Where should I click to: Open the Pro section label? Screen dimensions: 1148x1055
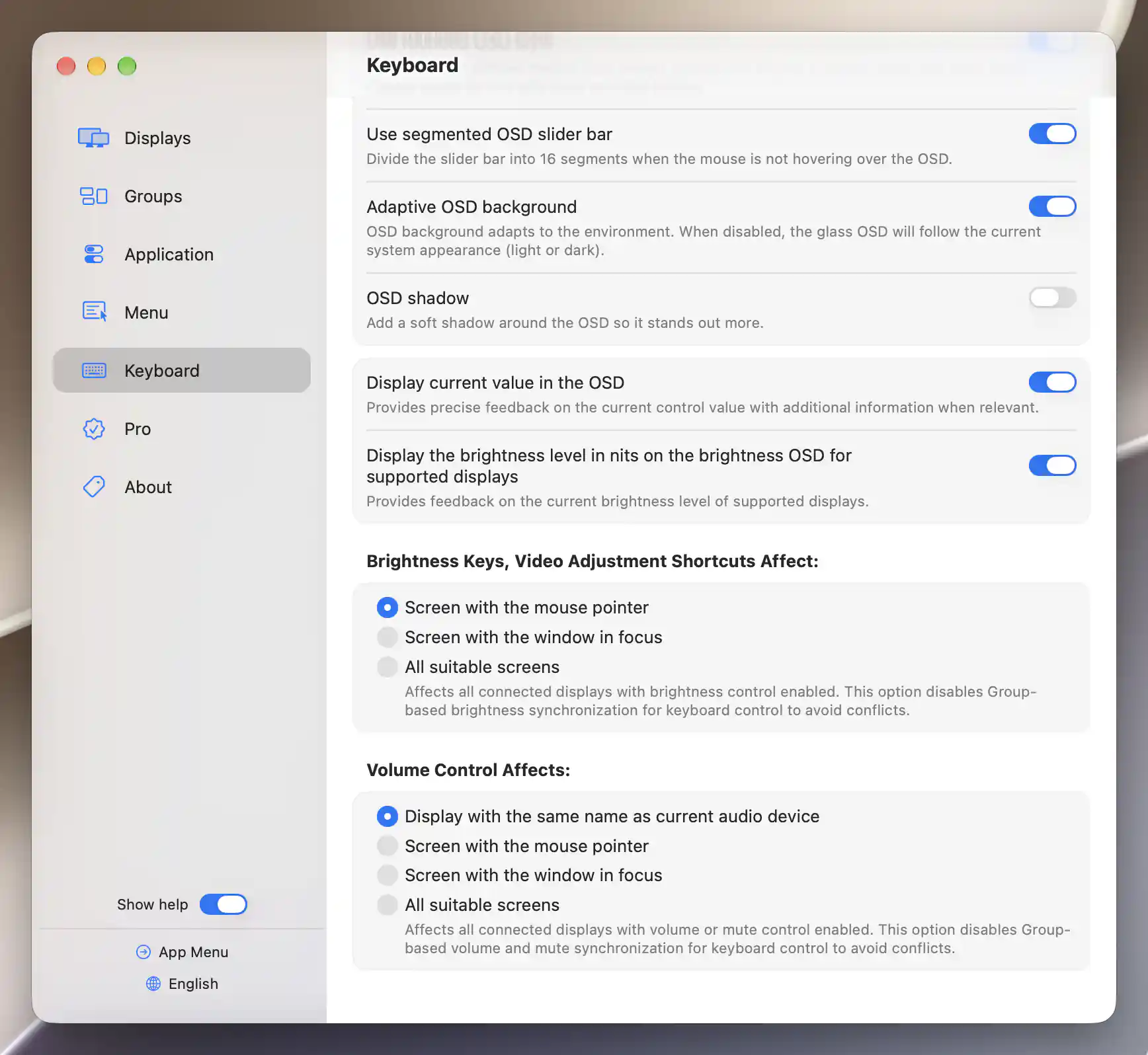pyautogui.click(x=138, y=429)
